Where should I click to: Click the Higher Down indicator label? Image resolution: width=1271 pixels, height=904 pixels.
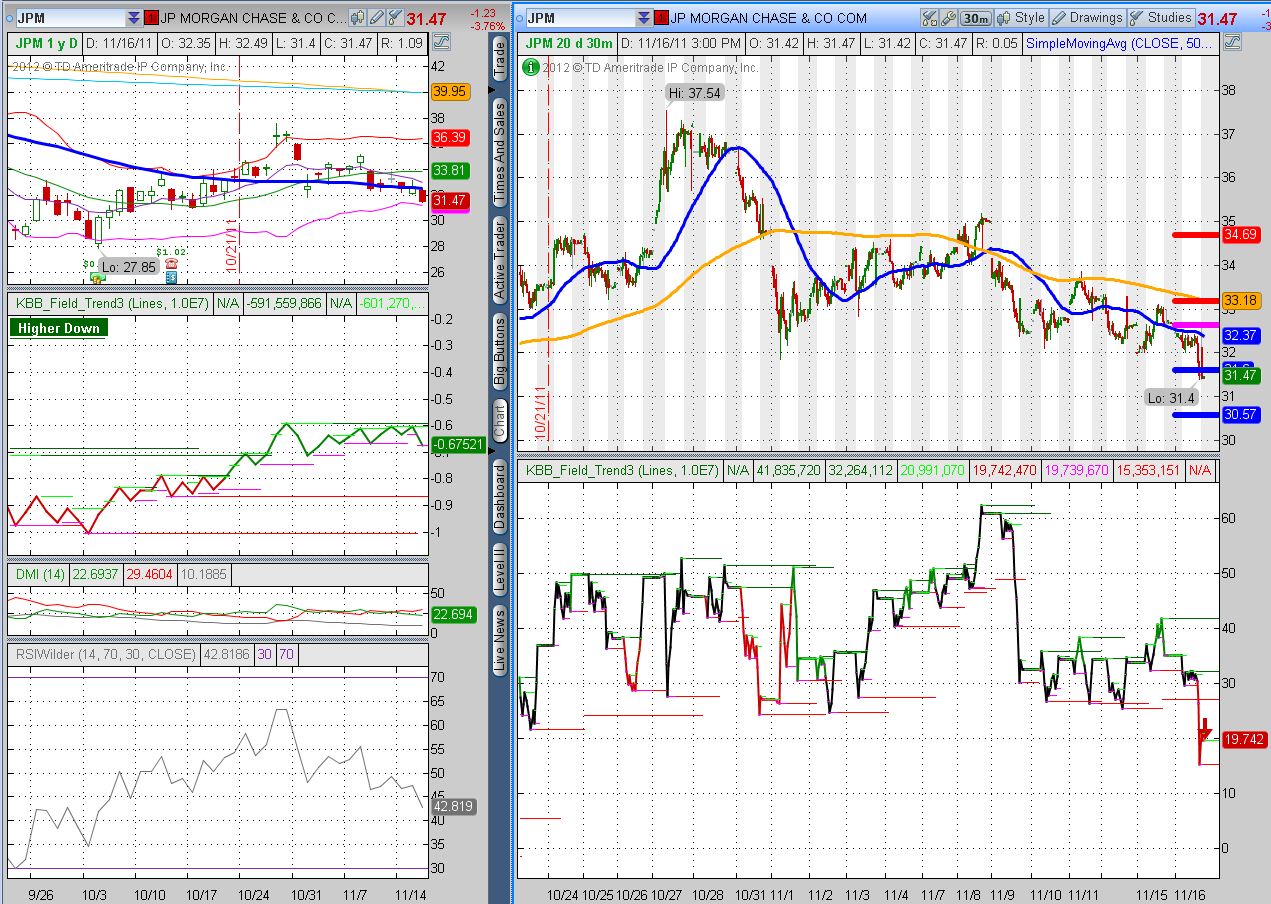(x=57, y=327)
